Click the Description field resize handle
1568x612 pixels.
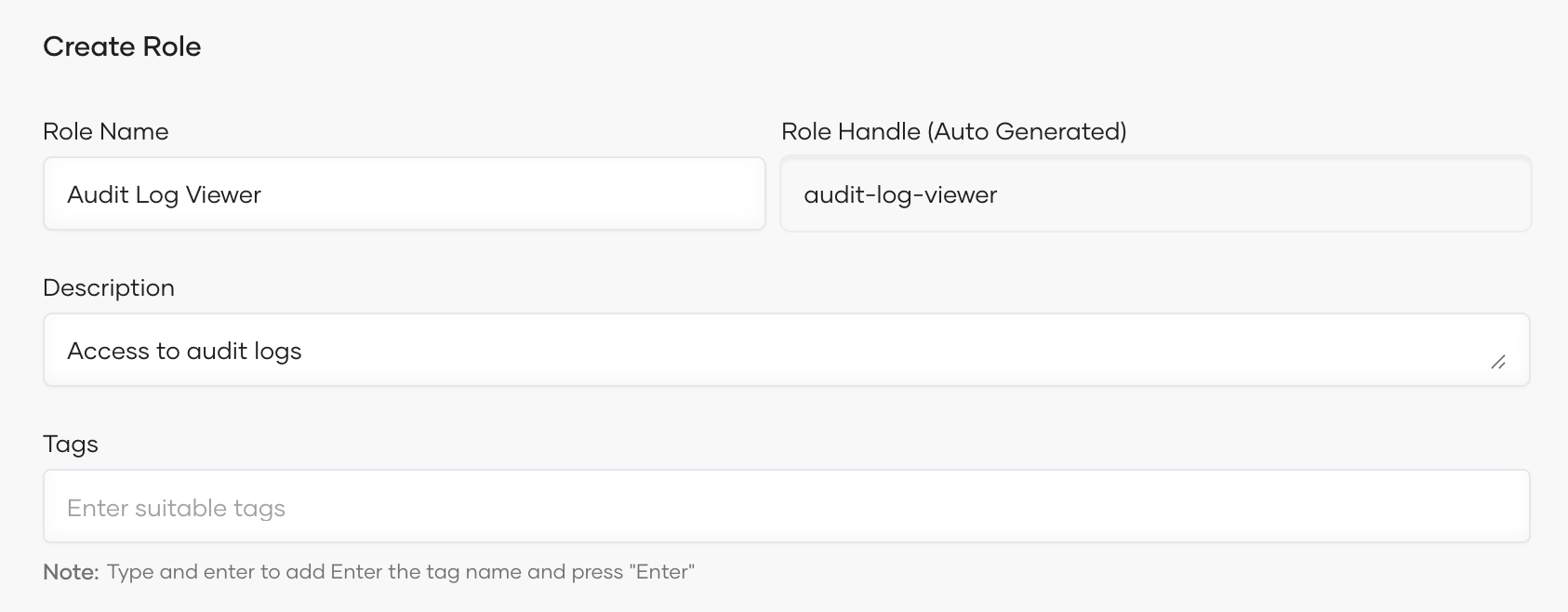click(1498, 363)
